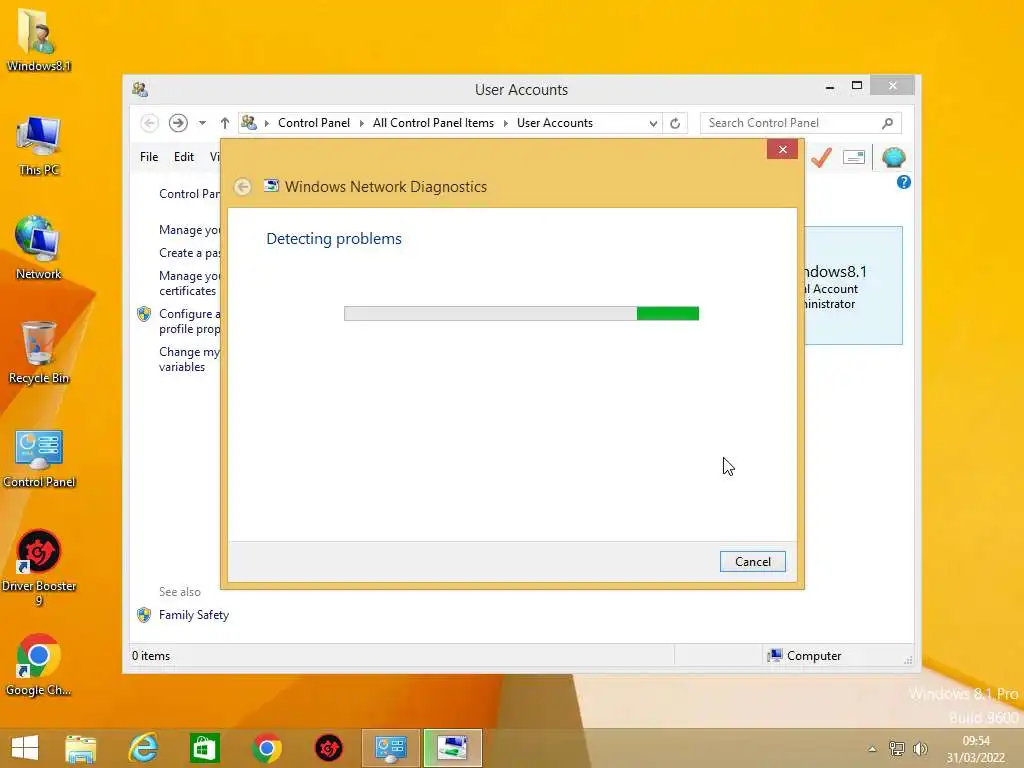Viewport: 1024px width, 768px height.
Task: Open Driver Booster from taskbar
Action: (x=328, y=748)
